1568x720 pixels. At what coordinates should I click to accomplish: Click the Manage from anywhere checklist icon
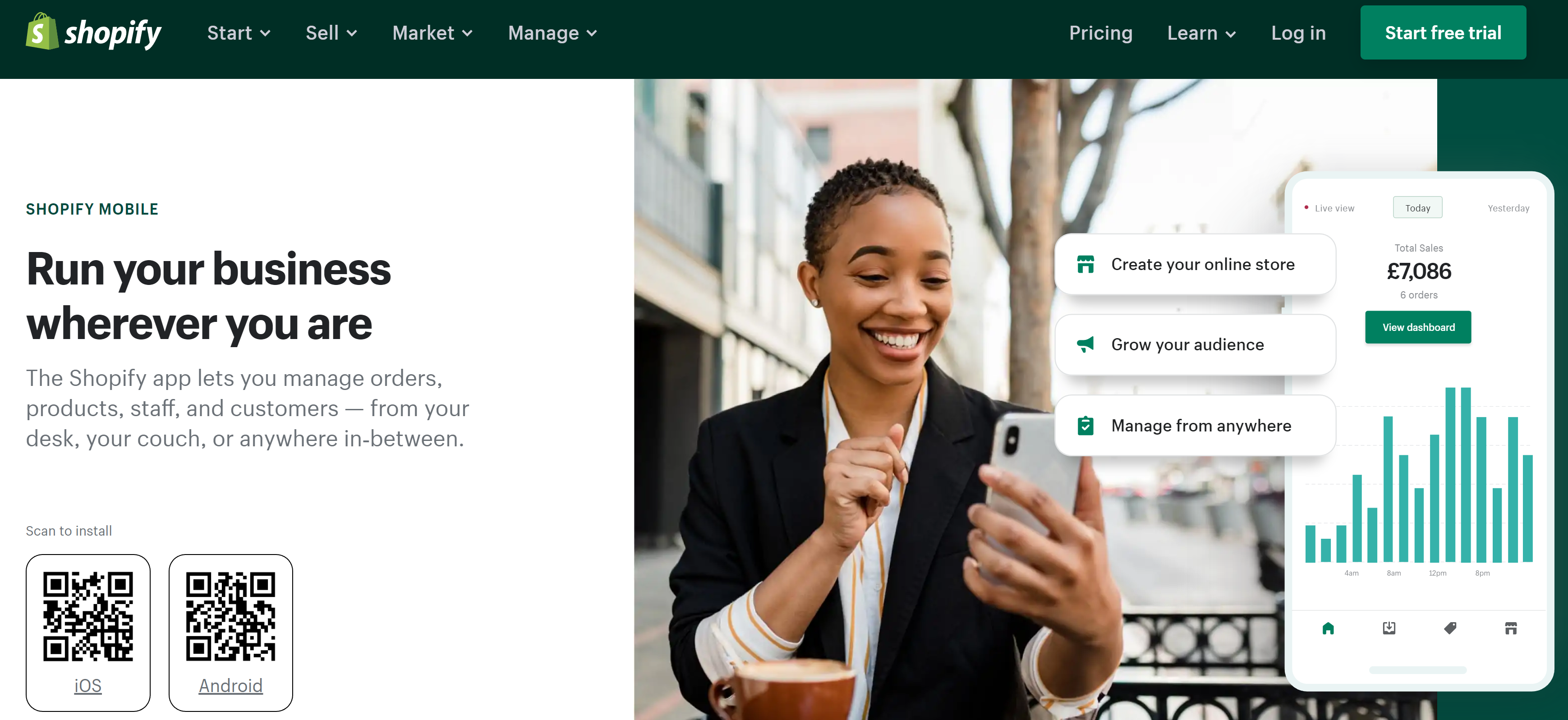(1086, 425)
